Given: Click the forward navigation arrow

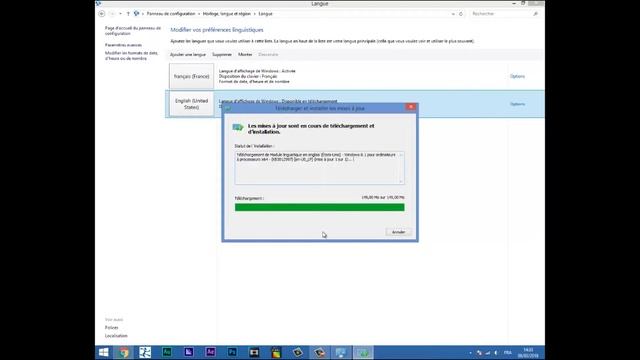Looking at the screenshot, I should [x=112, y=14].
